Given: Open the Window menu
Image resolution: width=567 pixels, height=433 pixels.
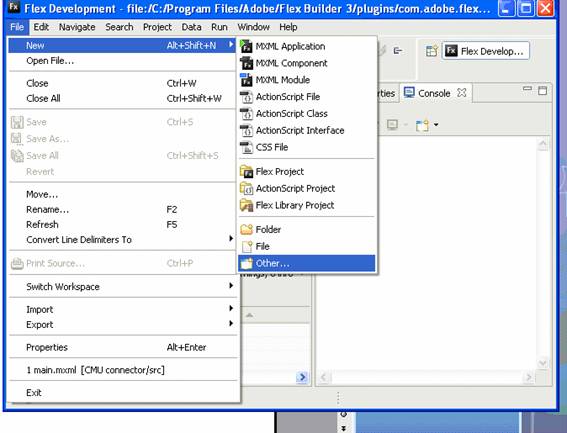Looking at the screenshot, I should (253, 27).
